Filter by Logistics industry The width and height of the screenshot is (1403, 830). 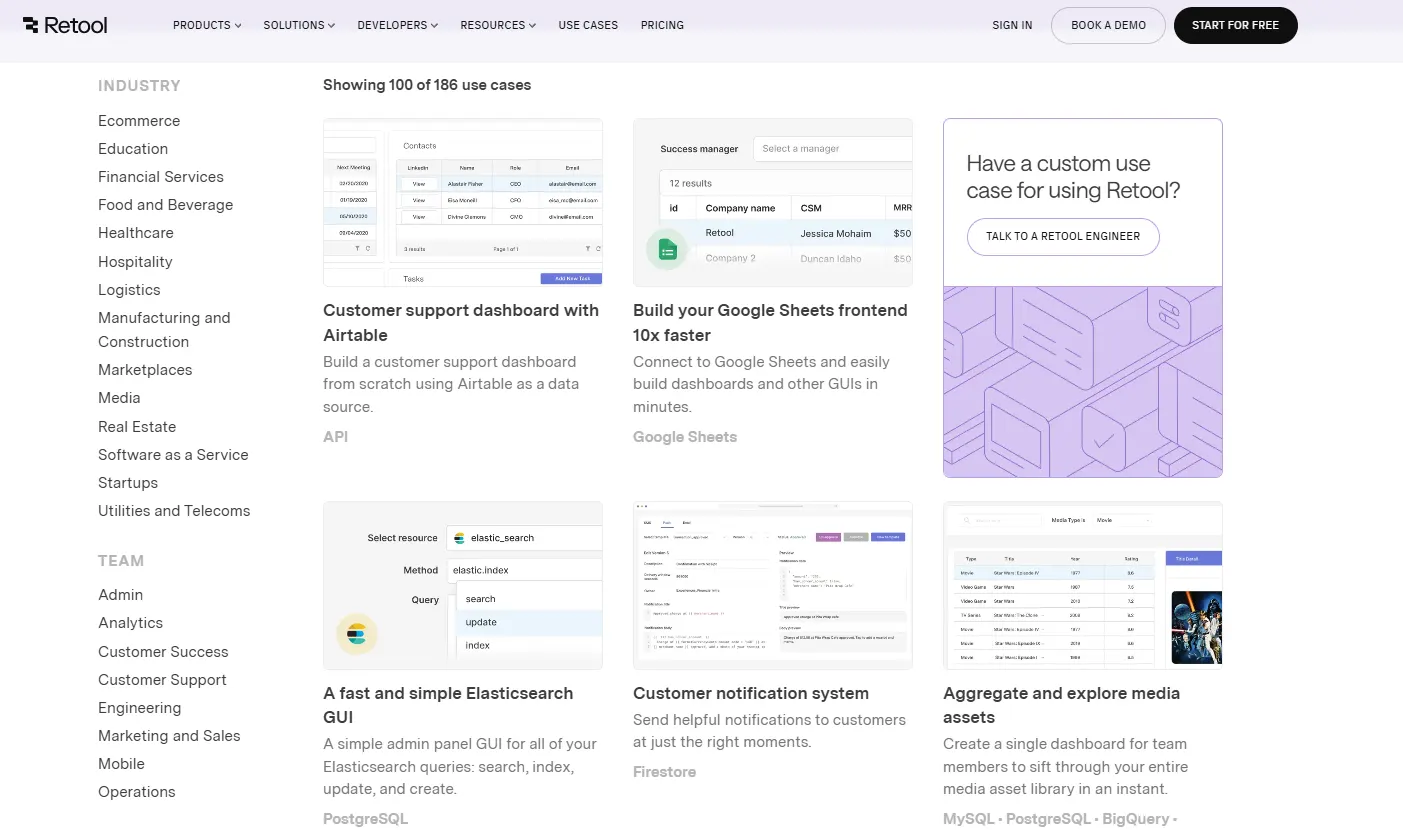click(x=129, y=290)
